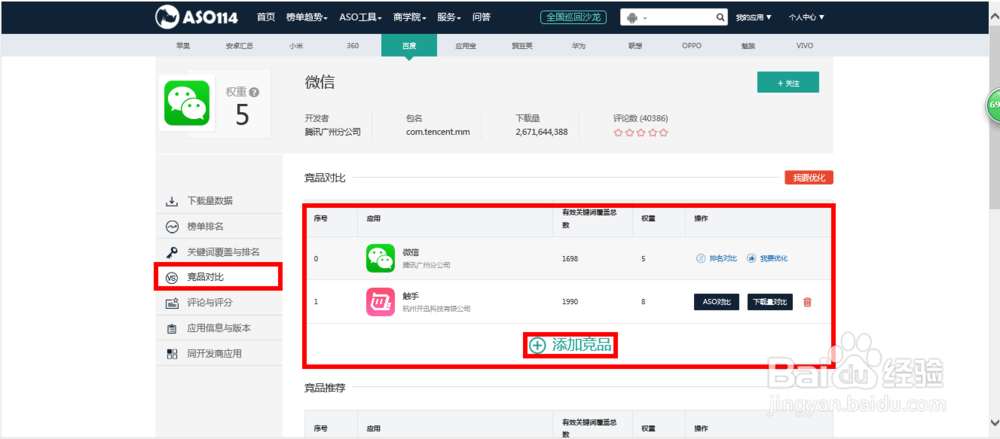Open 我的应用 dropdown
The height and width of the screenshot is (439, 1000).
coord(753,18)
